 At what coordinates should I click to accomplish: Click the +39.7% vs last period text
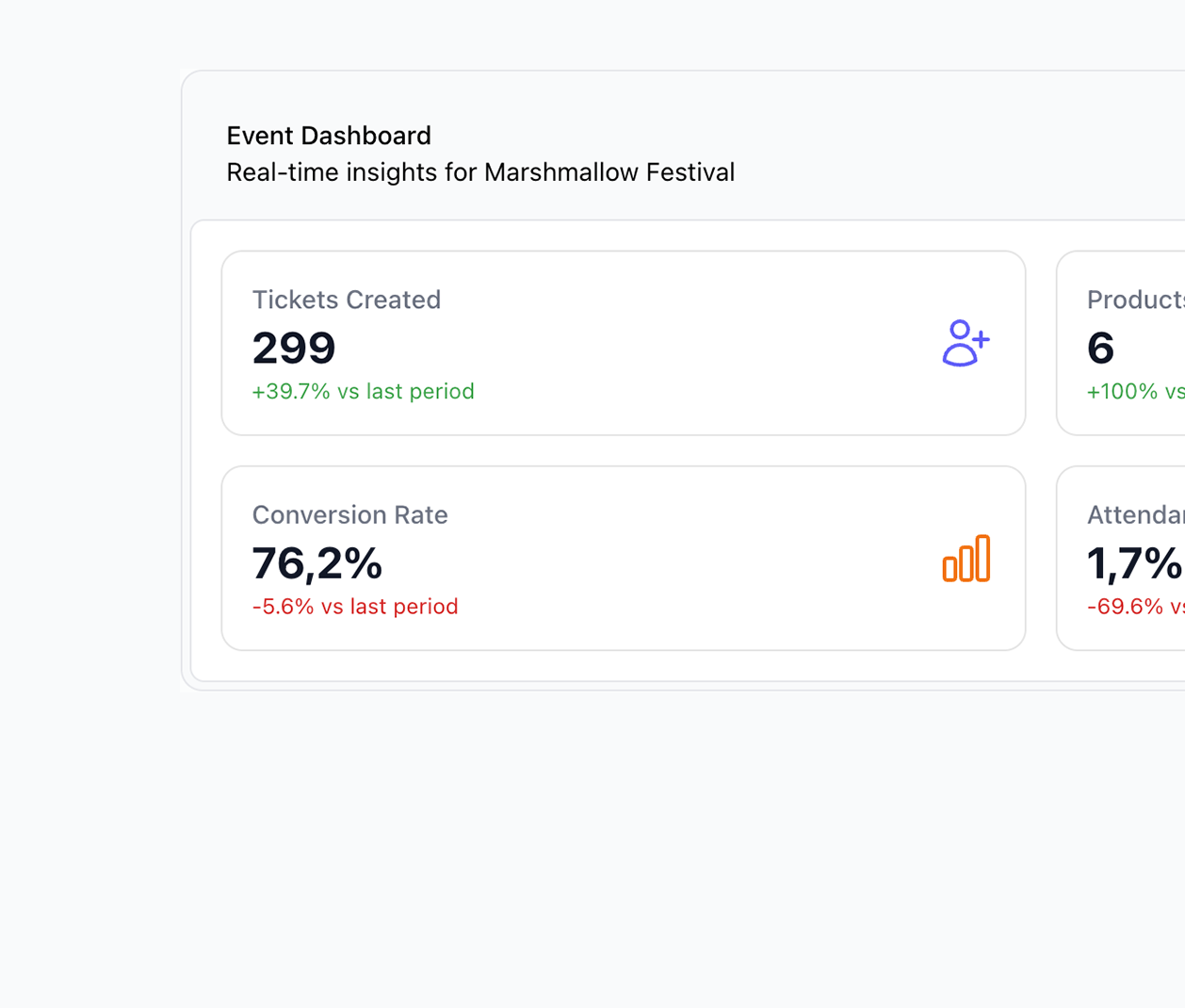pyautogui.click(x=363, y=391)
